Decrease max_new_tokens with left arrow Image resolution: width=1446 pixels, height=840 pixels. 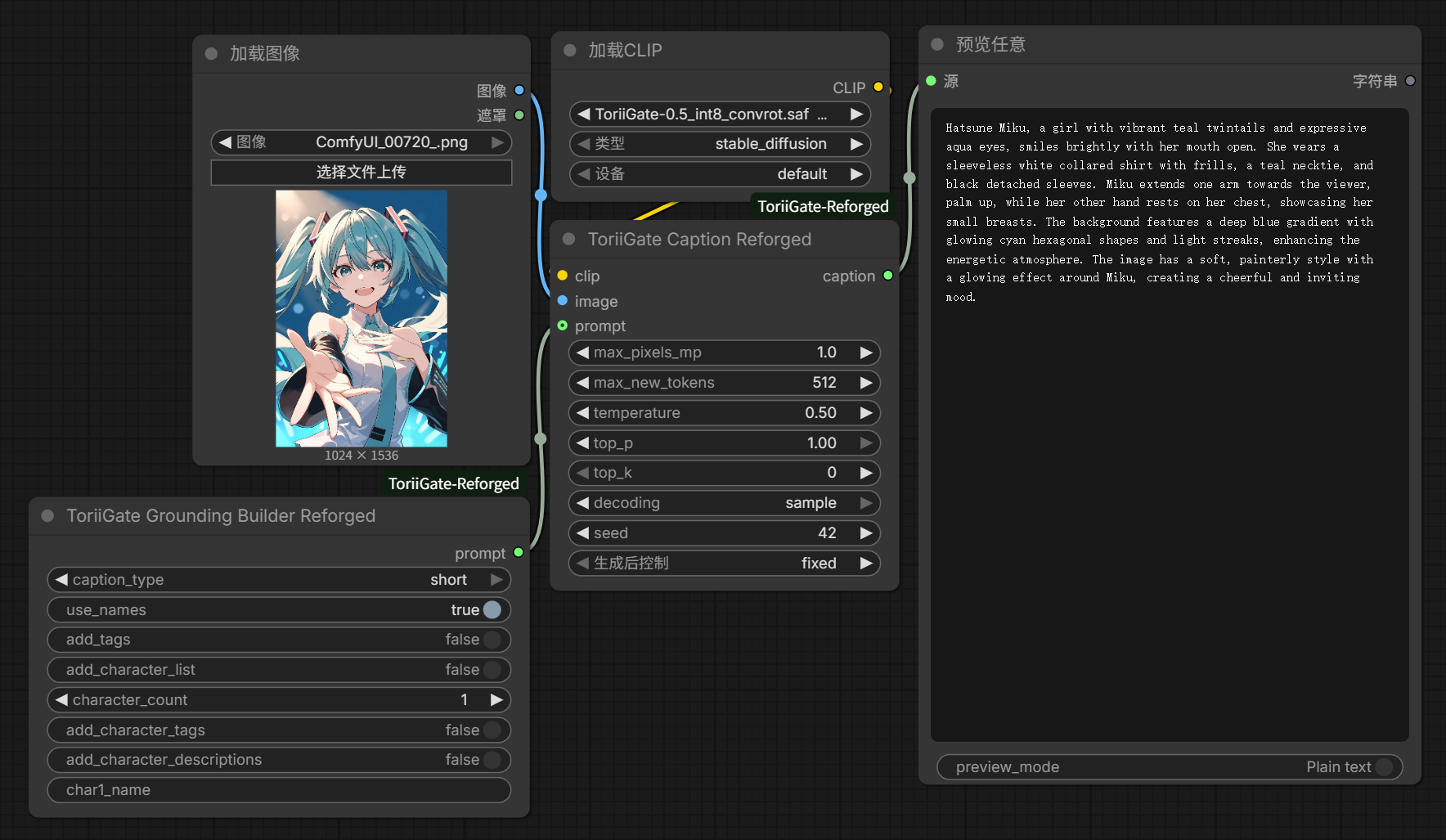pos(582,383)
